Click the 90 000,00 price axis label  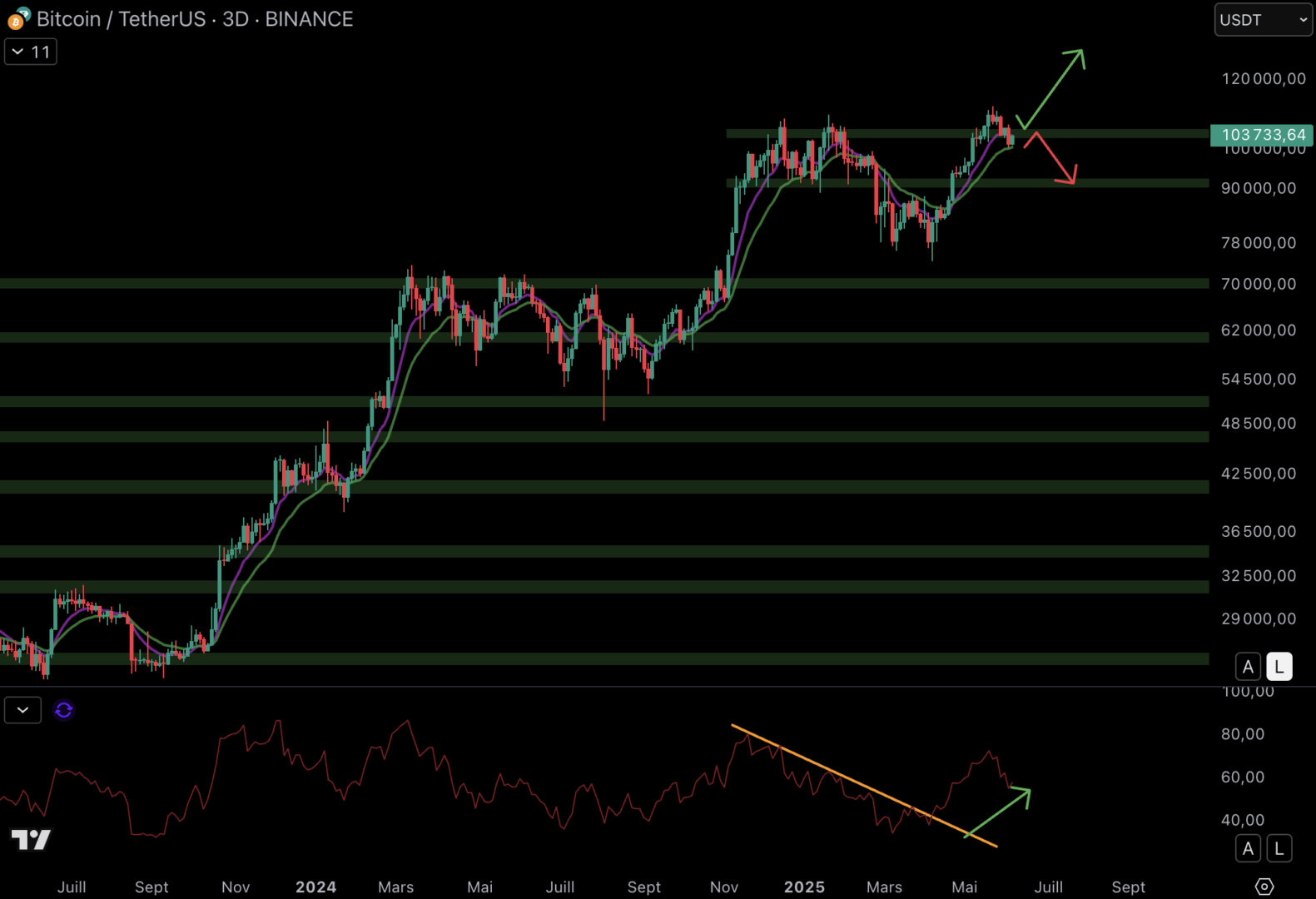pyautogui.click(x=1259, y=188)
